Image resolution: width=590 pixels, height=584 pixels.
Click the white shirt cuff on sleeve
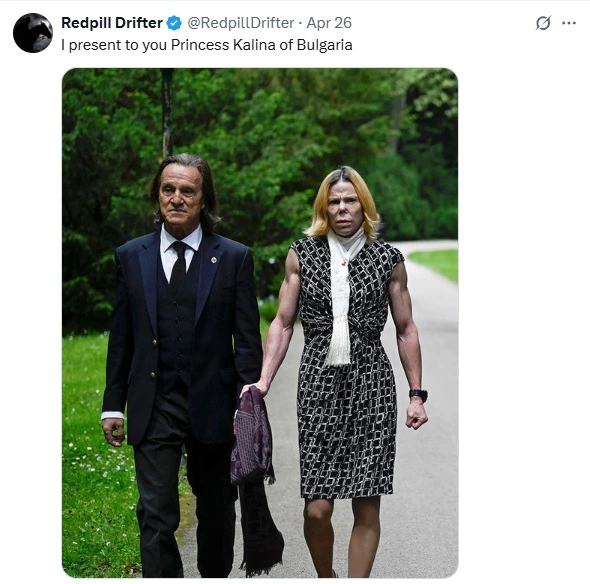coord(113,415)
